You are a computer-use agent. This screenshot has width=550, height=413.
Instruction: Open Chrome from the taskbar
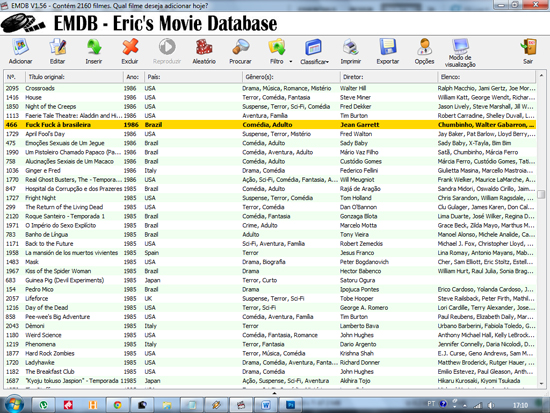coord(118,405)
